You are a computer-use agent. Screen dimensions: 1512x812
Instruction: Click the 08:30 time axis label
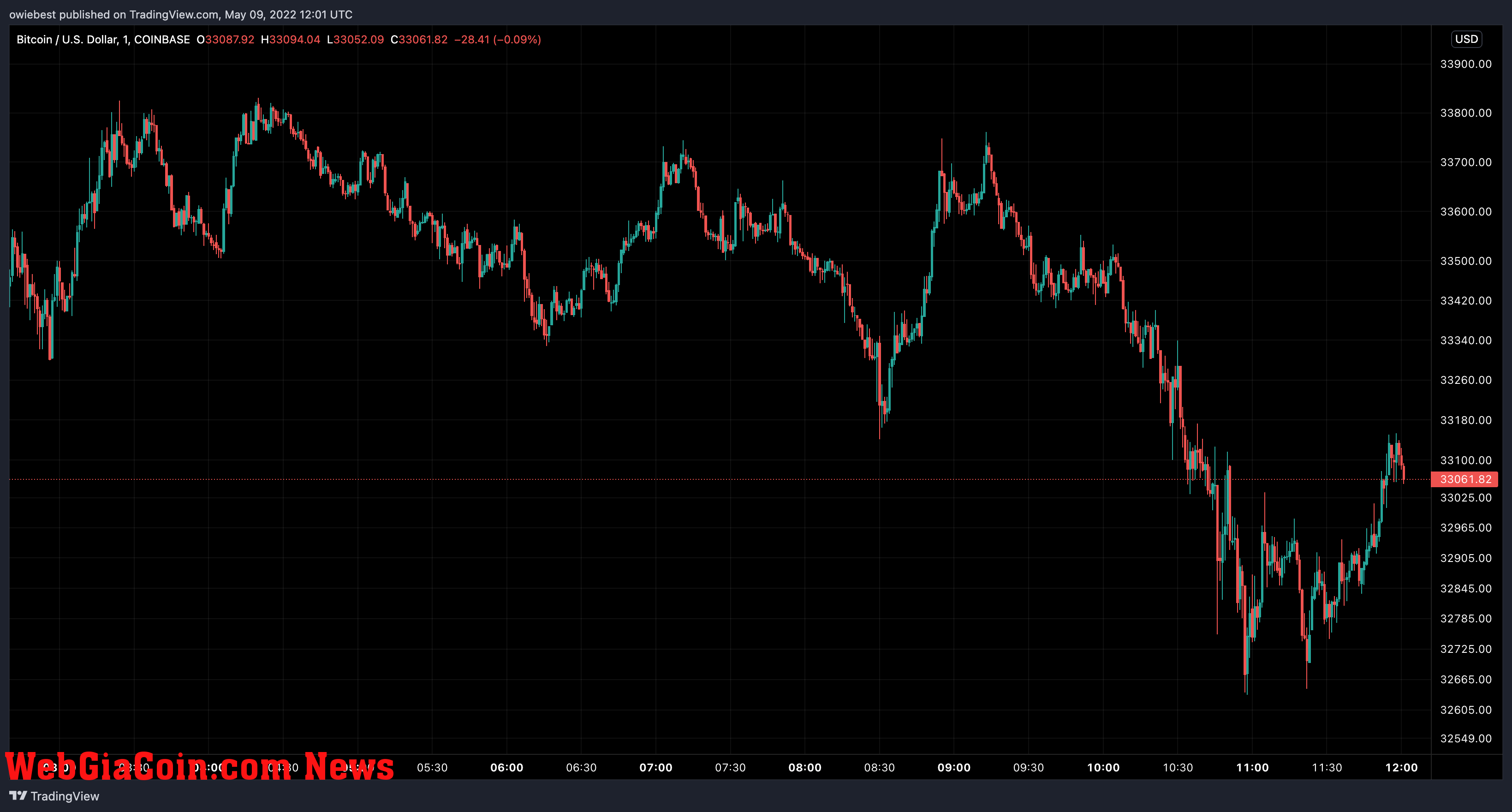click(x=879, y=767)
